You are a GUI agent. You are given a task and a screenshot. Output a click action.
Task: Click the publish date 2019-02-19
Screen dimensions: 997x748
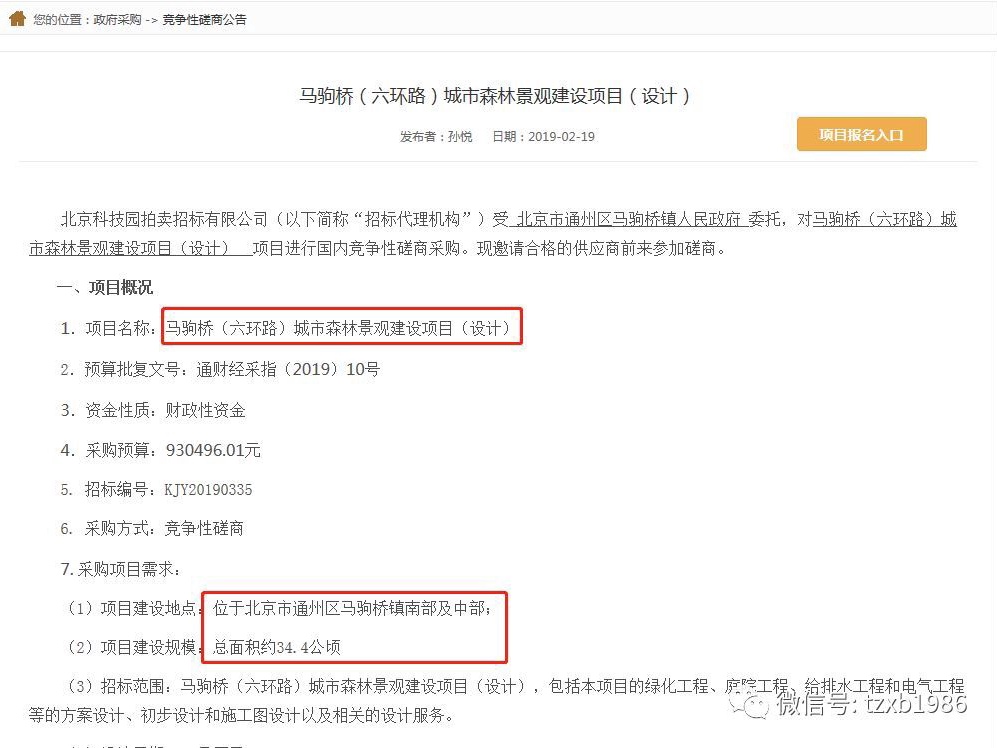click(x=561, y=136)
